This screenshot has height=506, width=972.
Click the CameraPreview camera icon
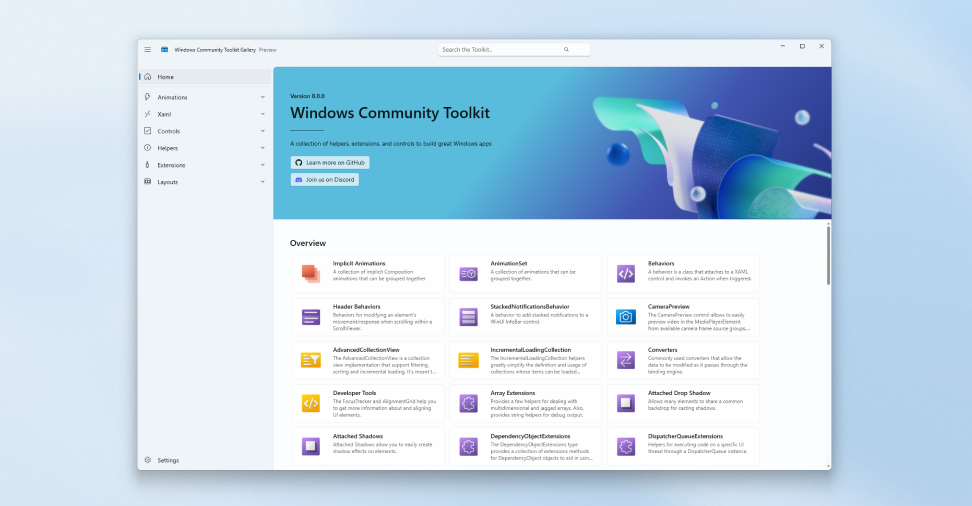pyautogui.click(x=625, y=317)
